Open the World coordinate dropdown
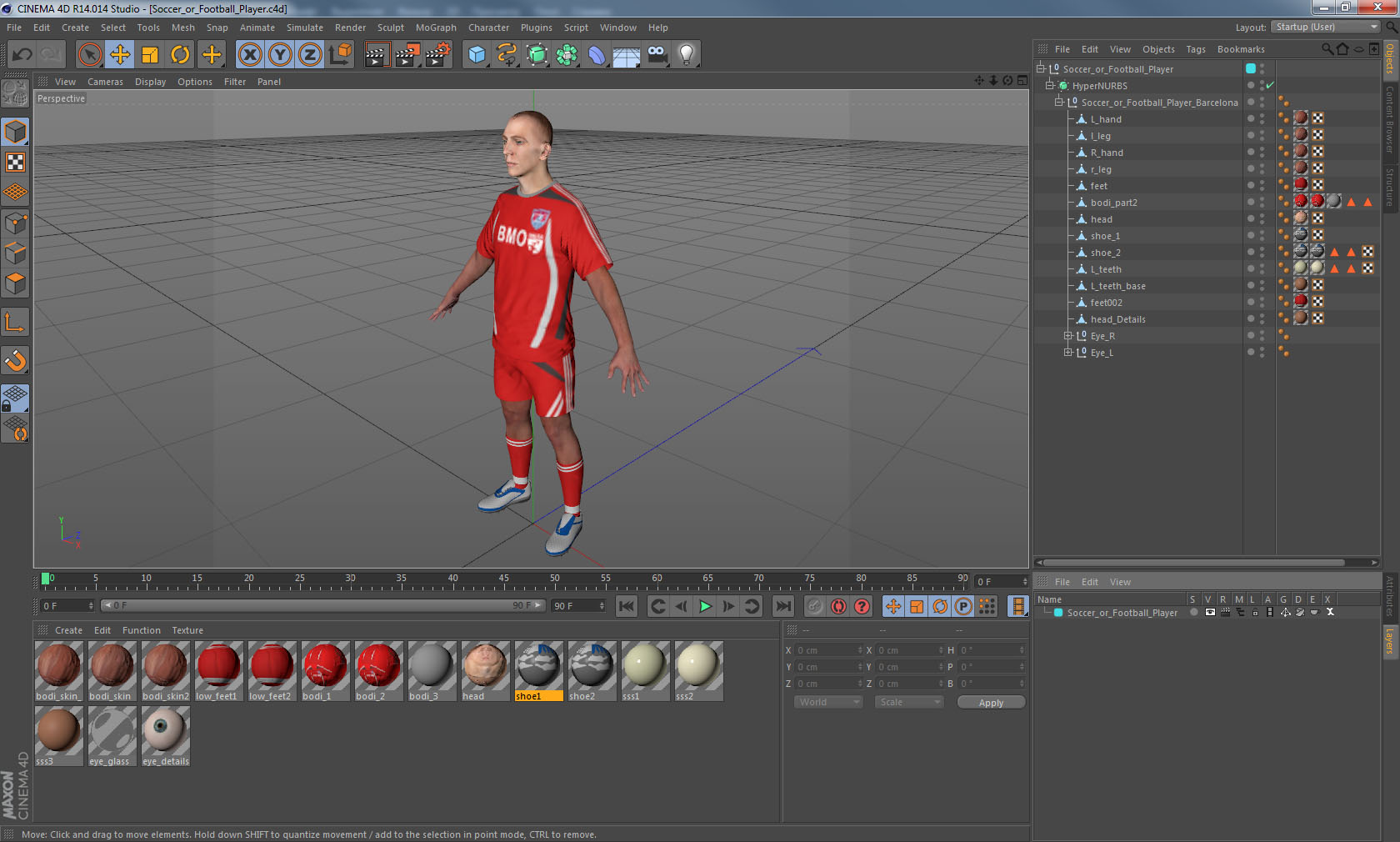 click(x=828, y=702)
